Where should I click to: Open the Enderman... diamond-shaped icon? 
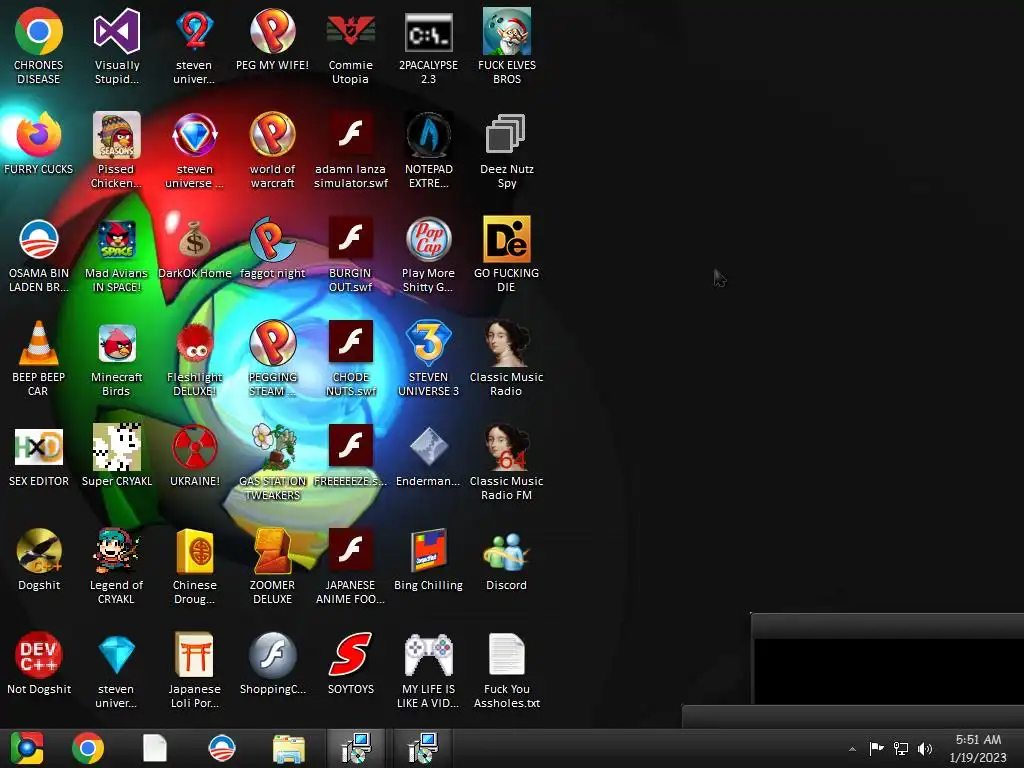coord(428,447)
